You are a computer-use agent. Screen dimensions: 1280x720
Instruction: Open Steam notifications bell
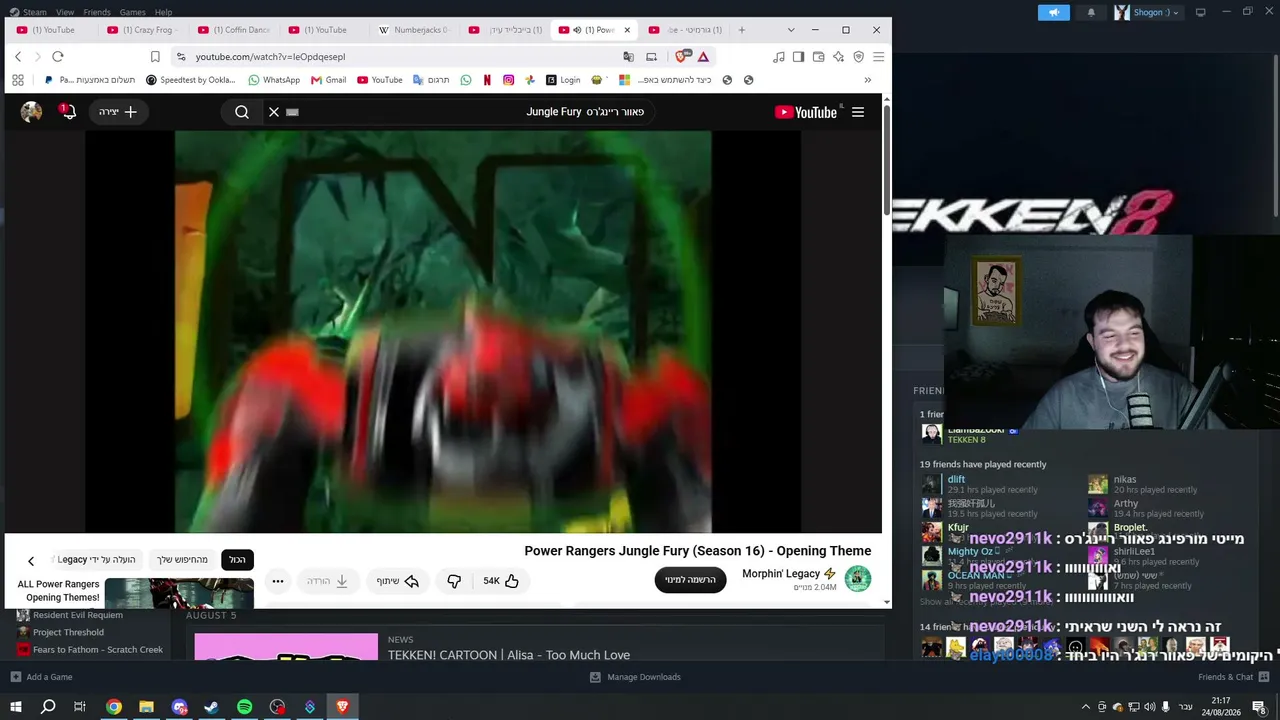(x=1091, y=12)
